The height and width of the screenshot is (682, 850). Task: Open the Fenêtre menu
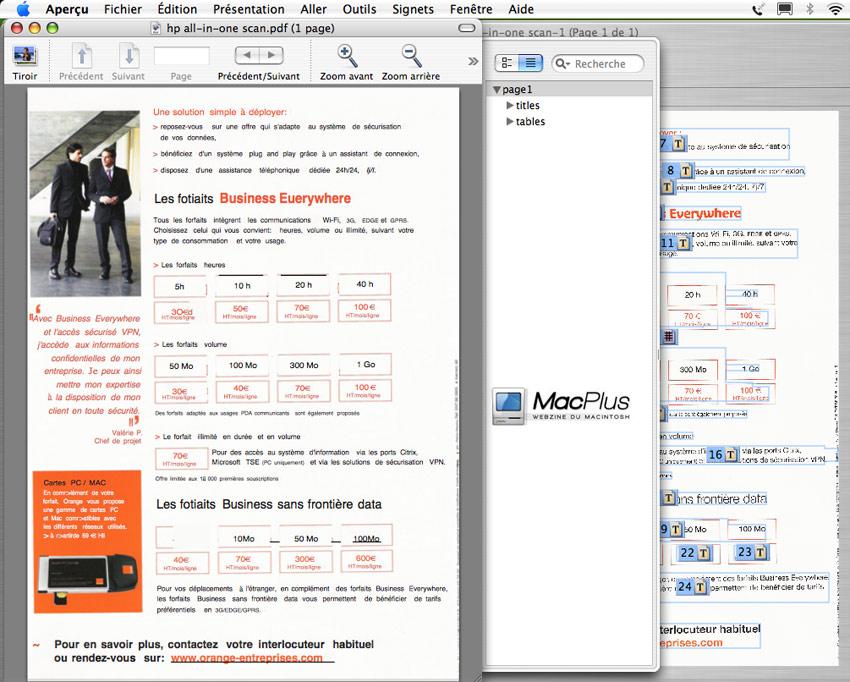pos(471,9)
